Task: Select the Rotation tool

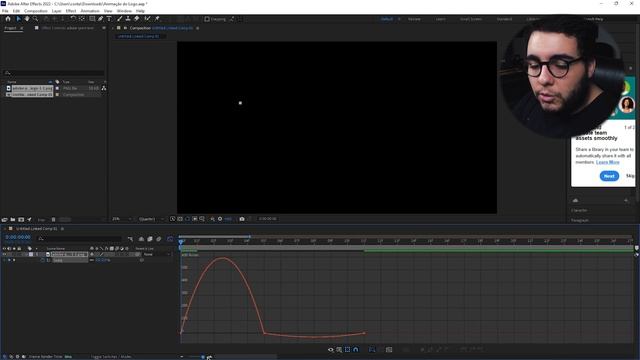Action: (73, 19)
